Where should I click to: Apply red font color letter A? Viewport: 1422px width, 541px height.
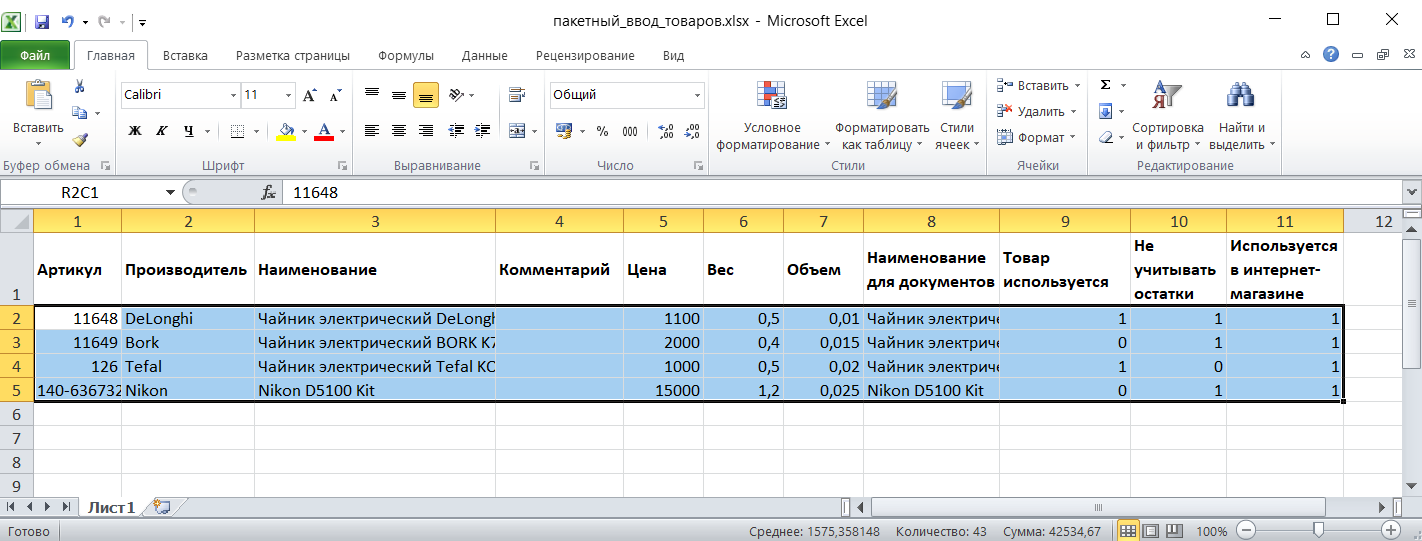(323, 131)
